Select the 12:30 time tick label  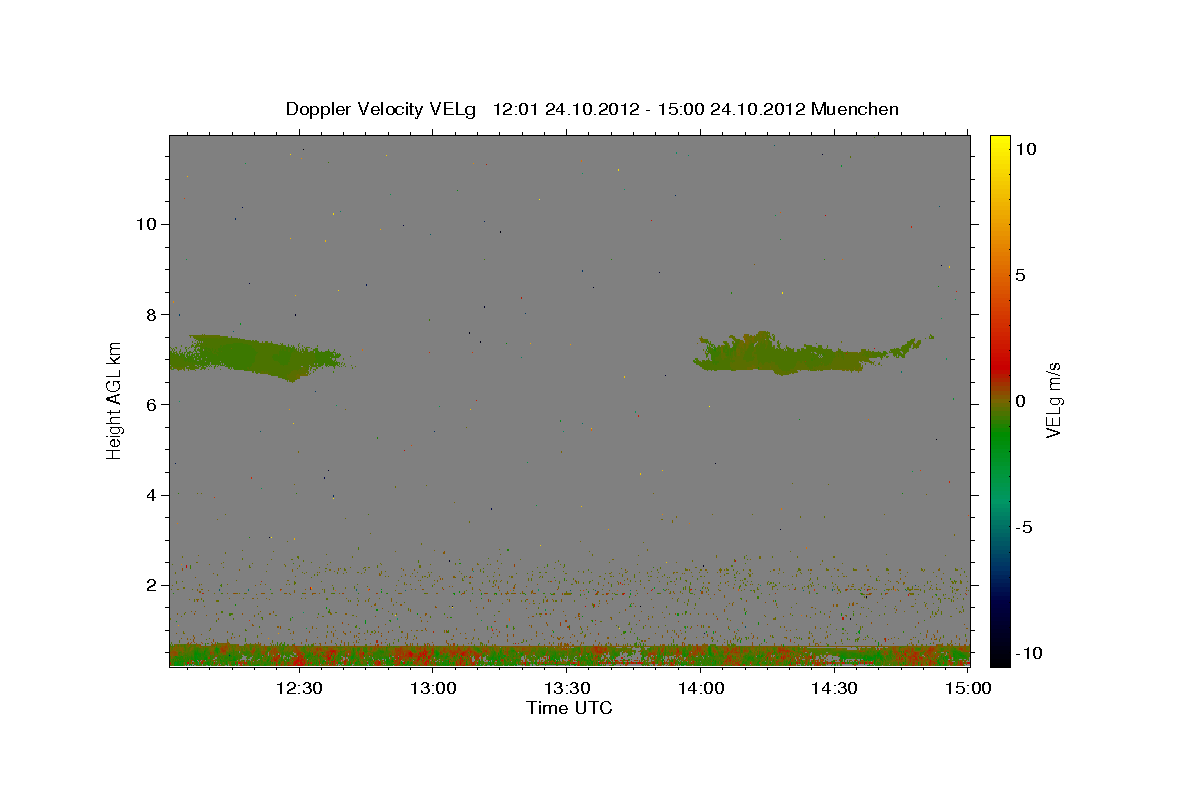click(299, 688)
